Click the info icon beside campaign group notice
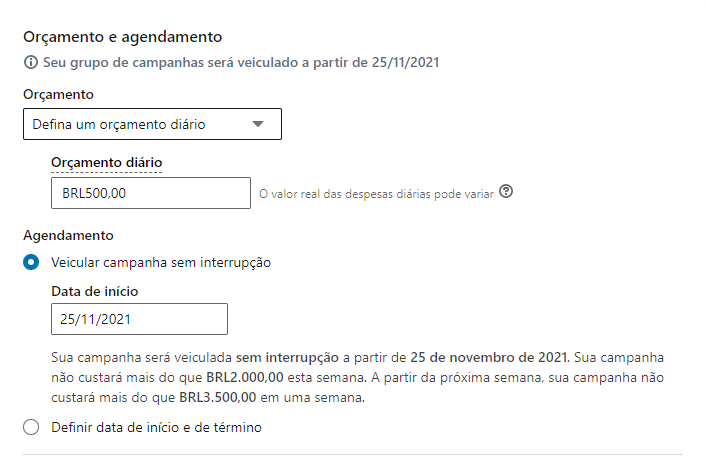This screenshot has height=476, width=706. click(x=31, y=63)
